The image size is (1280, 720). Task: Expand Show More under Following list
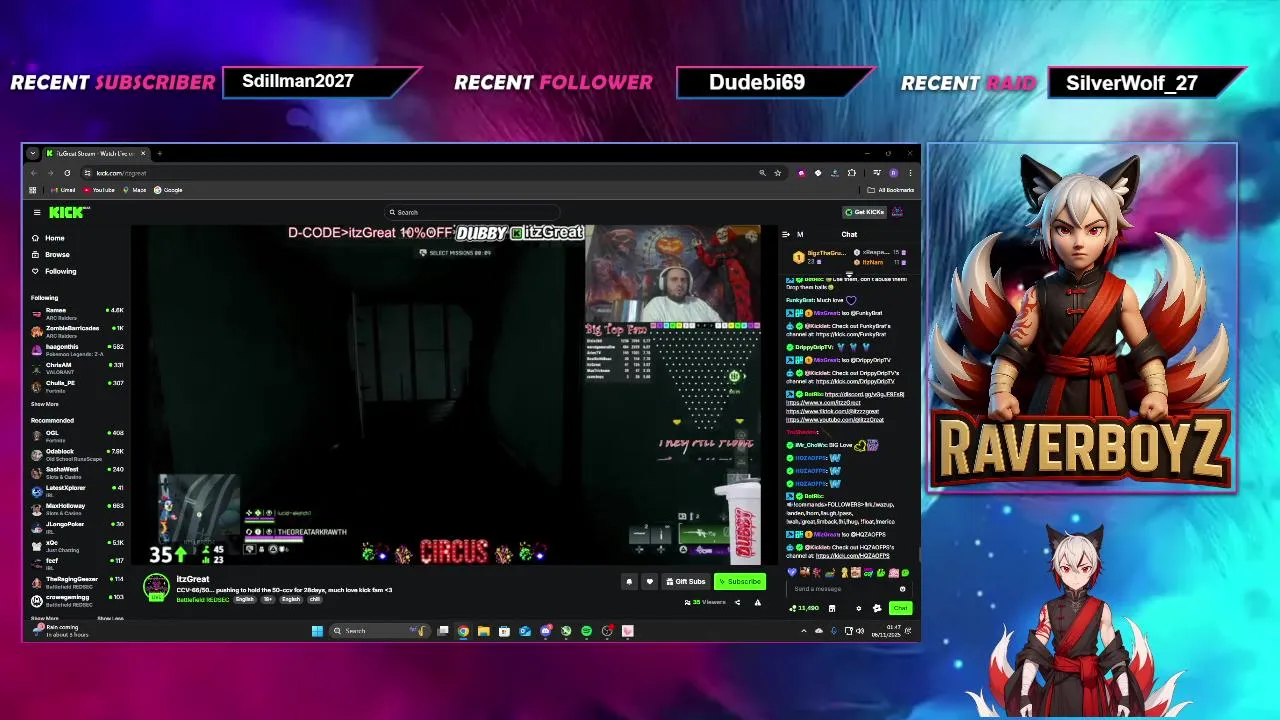(x=44, y=404)
